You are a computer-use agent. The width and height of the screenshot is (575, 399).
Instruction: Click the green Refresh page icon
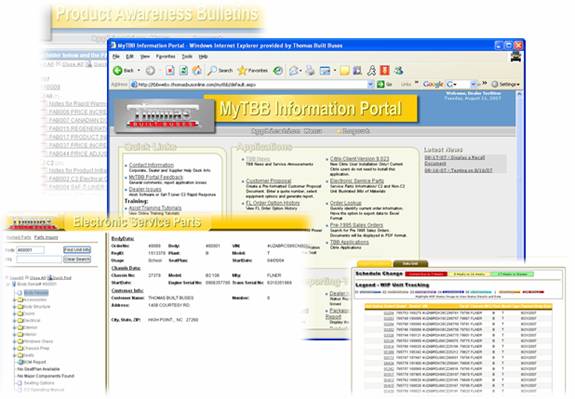coord(183,70)
